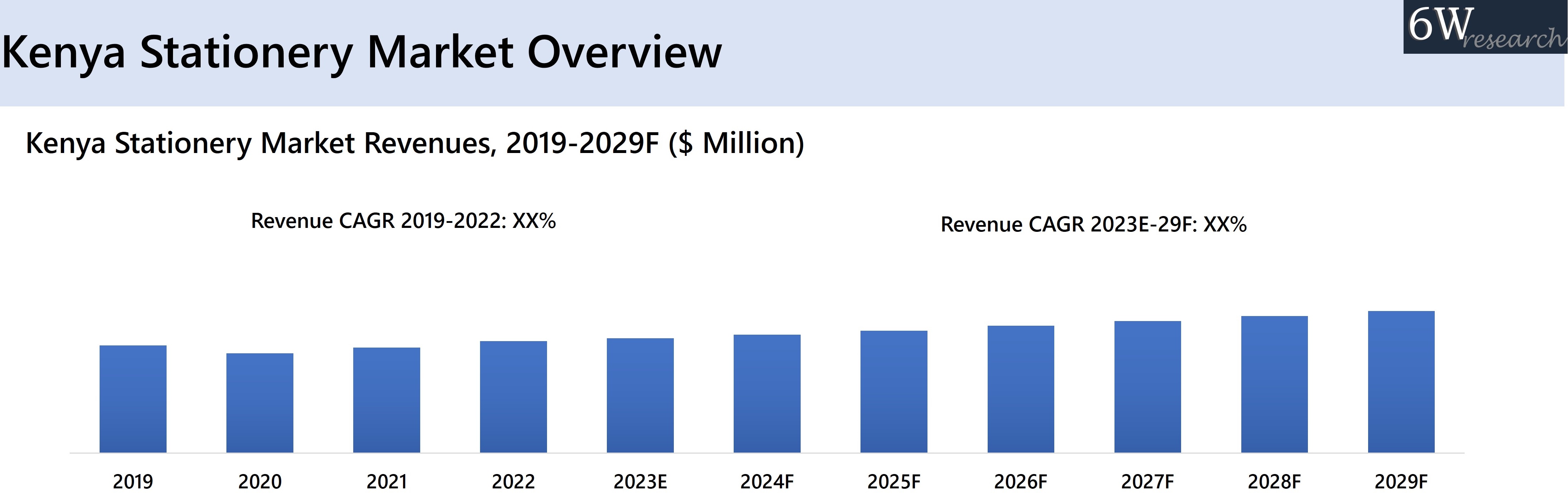The image size is (1568, 502).
Task: Select the 2023E revenue bar
Action: tap(641, 396)
